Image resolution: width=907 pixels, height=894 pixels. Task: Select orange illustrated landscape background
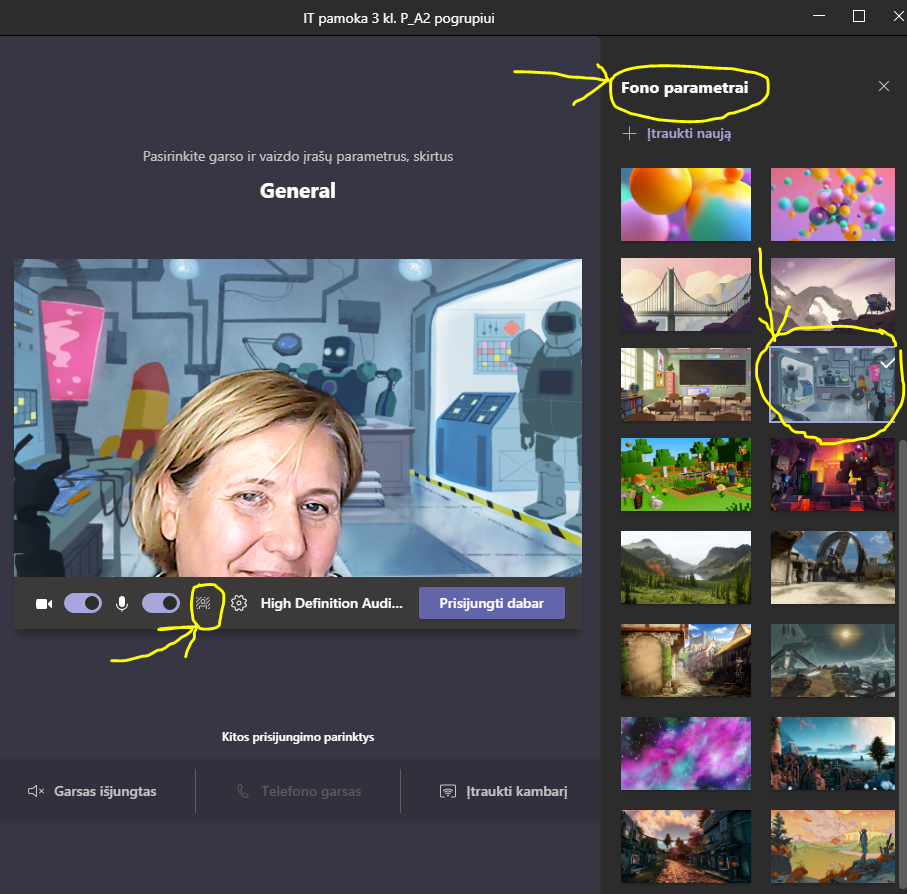click(832, 846)
